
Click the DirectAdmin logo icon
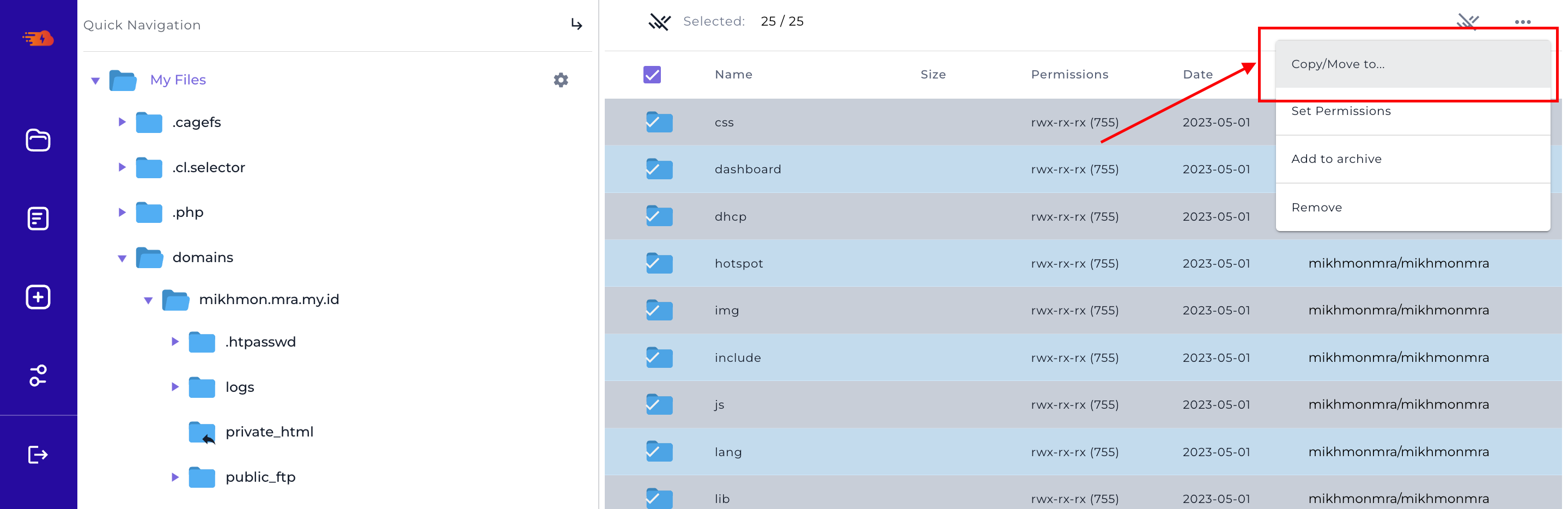(38, 38)
